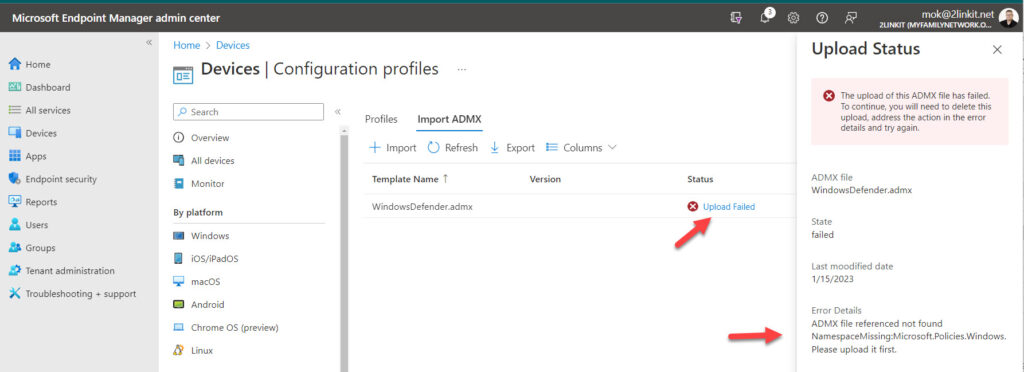Image resolution: width=1024 pixels, height=372 pixels.
Task: Sort by Template Name column arrow
Action: (x=445, y=178)
